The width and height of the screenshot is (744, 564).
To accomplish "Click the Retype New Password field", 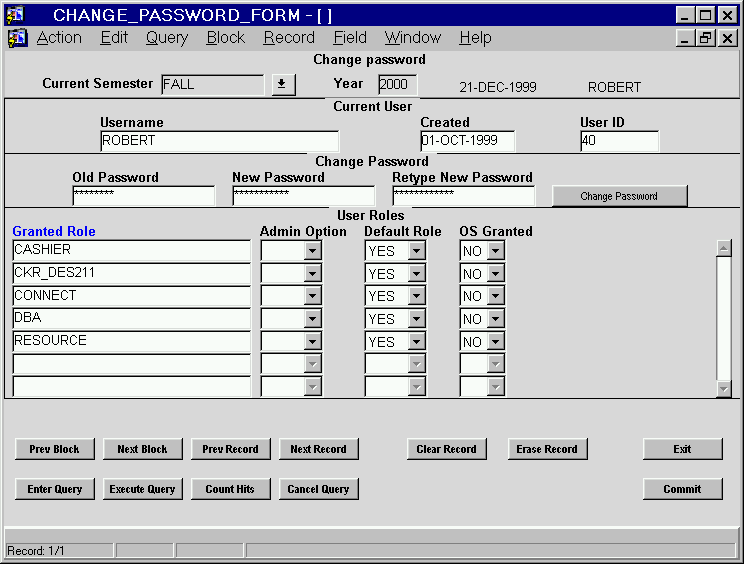I will pos(464,195).
